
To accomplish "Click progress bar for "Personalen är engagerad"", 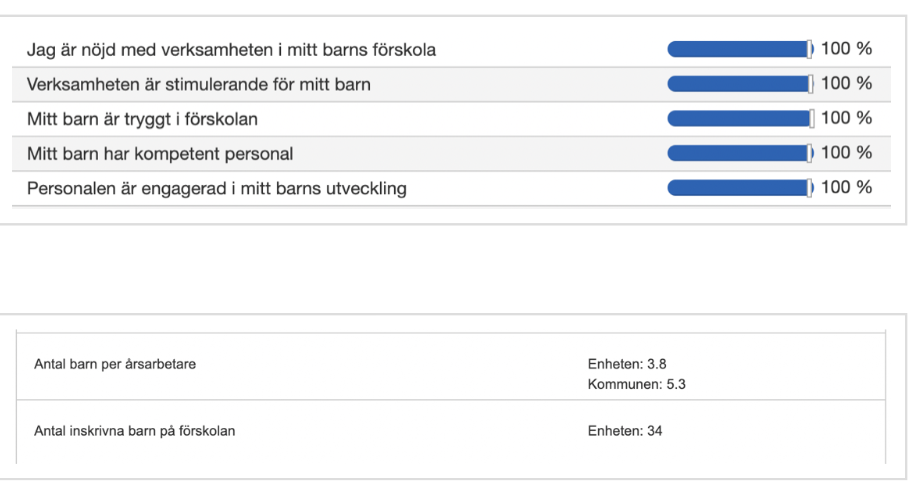I will pos(740,188).
